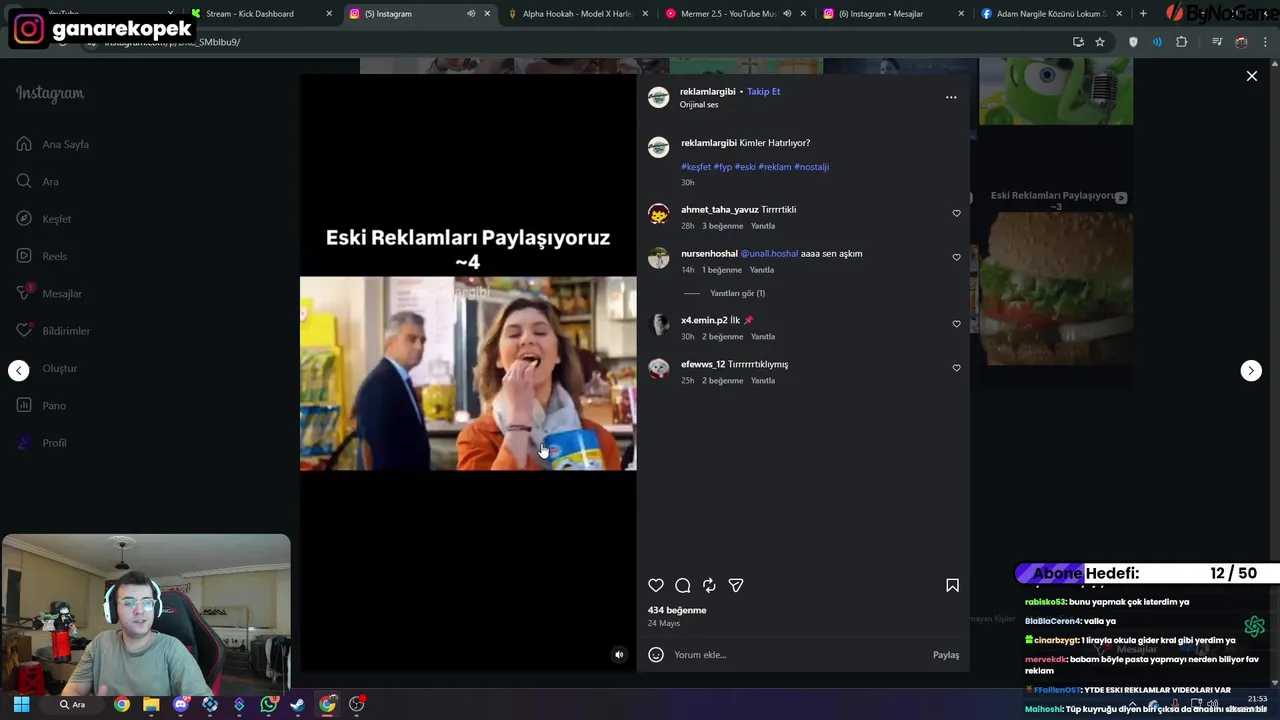Open 'Mesajlar' in Instagram sidebar

tap(50, 293)
